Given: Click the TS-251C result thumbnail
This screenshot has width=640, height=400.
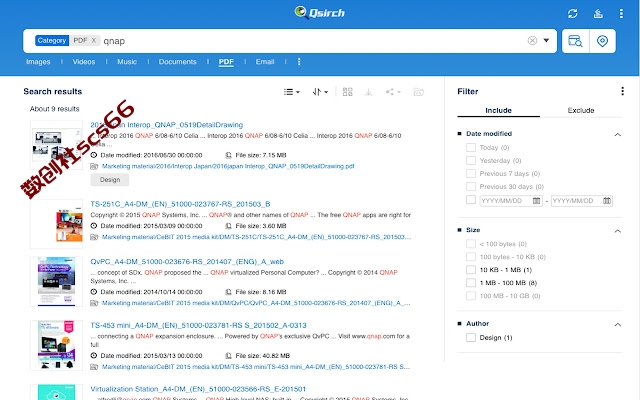Looking at the screenshot, I should (56, 224).
